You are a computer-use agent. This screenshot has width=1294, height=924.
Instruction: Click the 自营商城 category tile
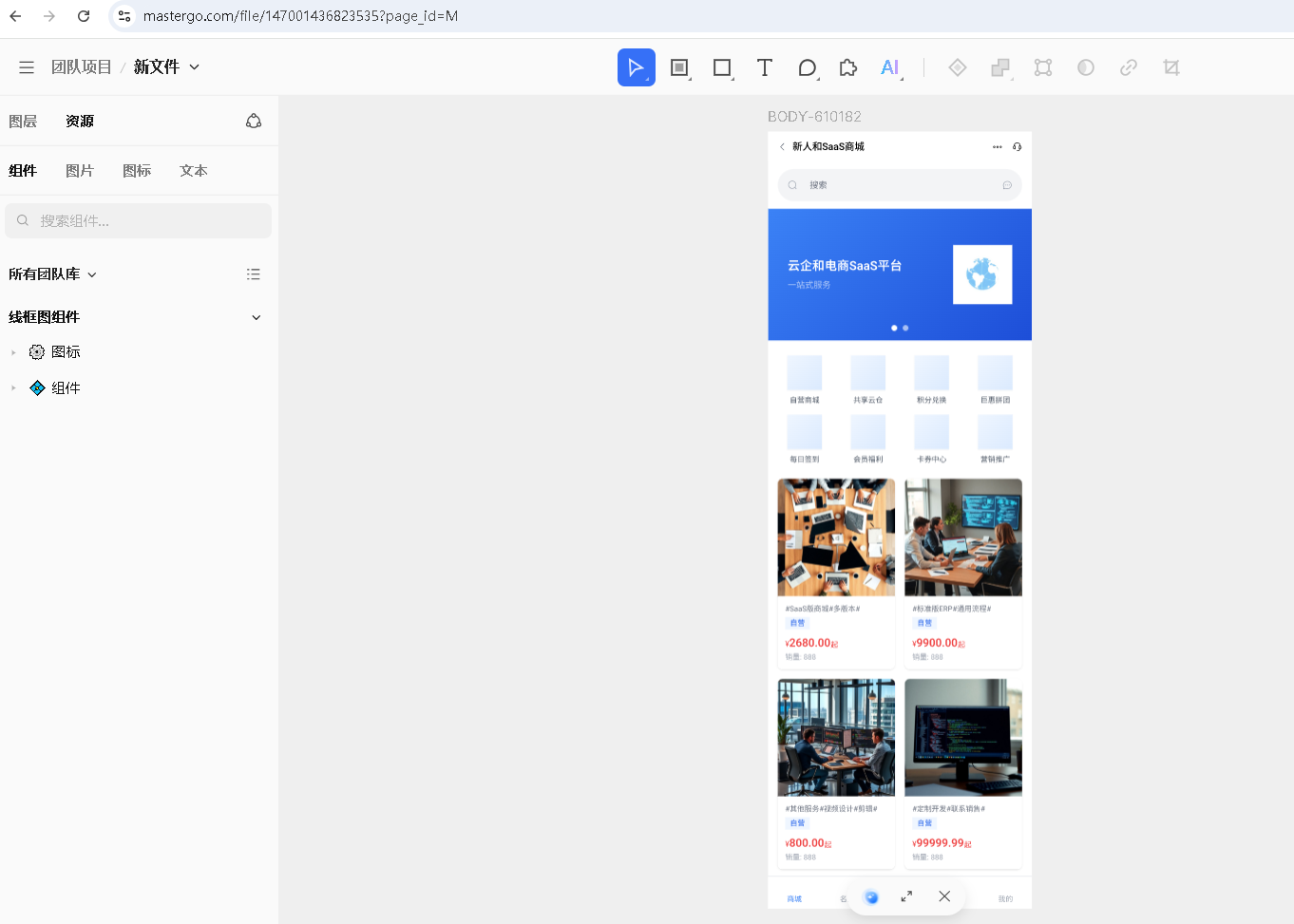point(805,380)
